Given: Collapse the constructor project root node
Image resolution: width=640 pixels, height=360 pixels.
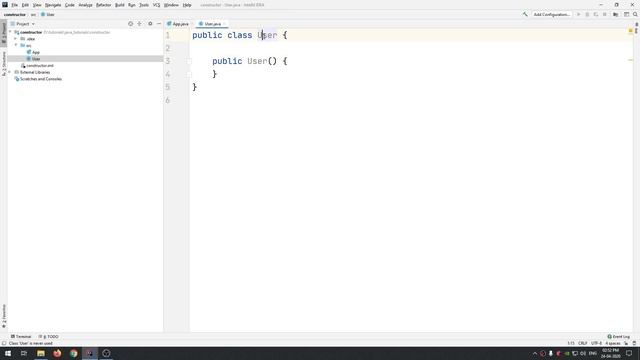Looking at the screenshot, I should pos(11,32).
